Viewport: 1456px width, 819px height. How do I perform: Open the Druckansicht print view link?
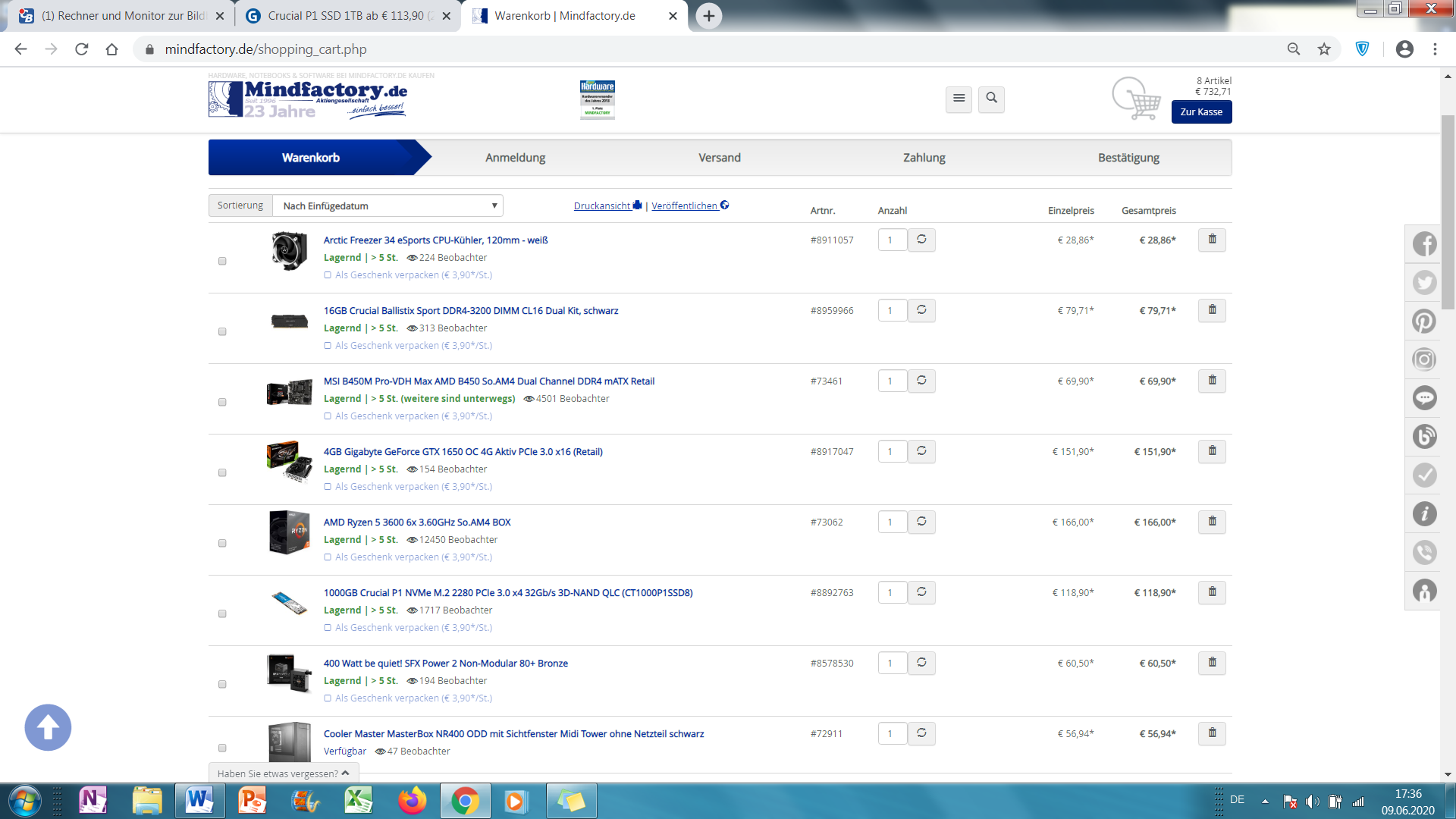(607, 206)
